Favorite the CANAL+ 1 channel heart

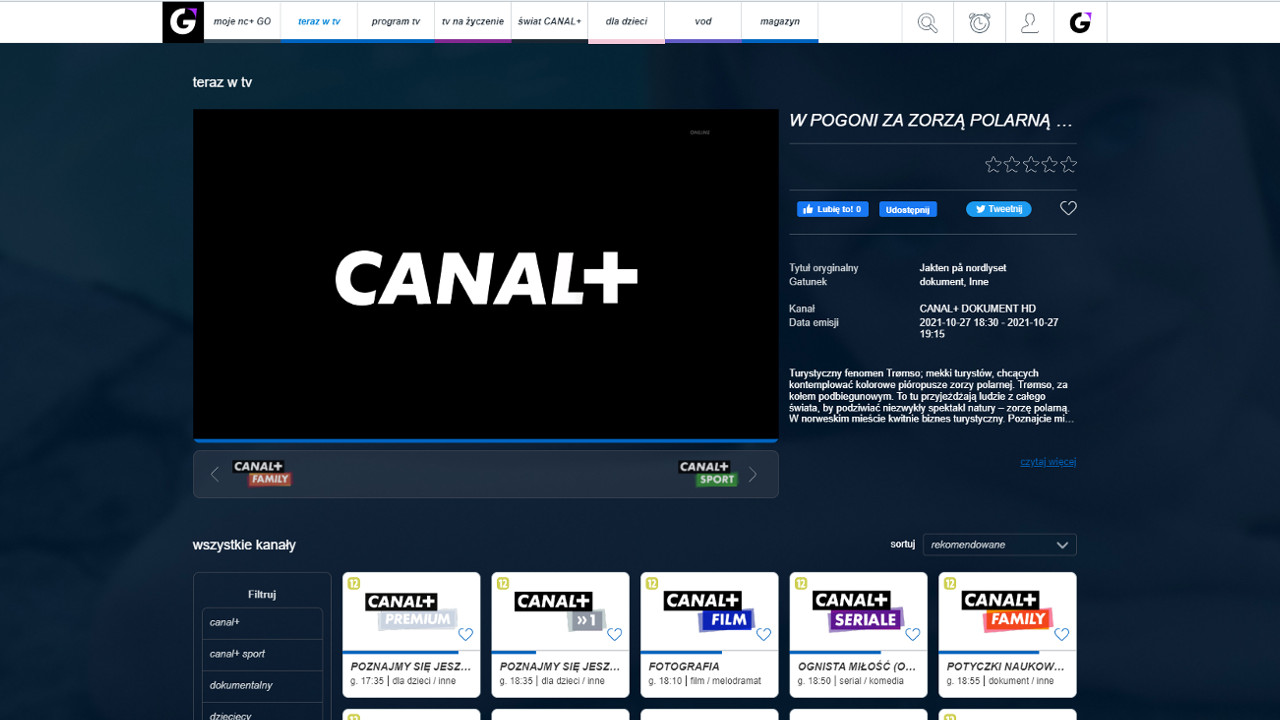pos(614,634)
